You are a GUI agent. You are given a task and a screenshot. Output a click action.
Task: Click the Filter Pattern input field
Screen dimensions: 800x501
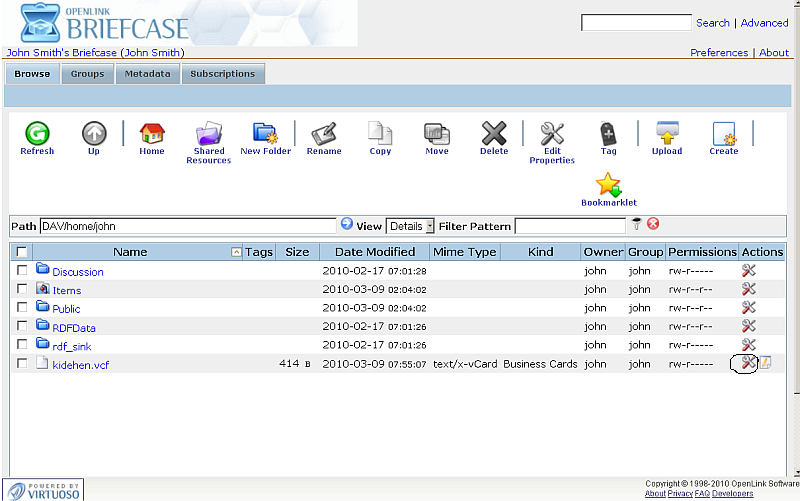[570, 226]
